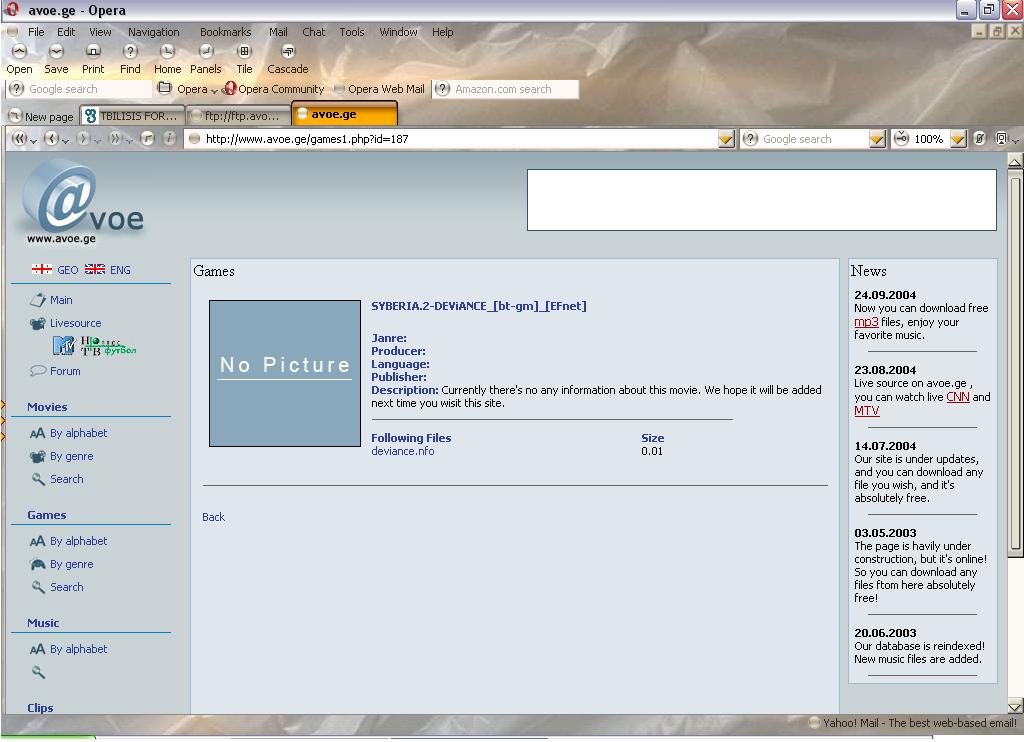Click the No Picture thumbnail
Image resolution: width=1024 pixels, height=742 pixels.
point(285,374)
